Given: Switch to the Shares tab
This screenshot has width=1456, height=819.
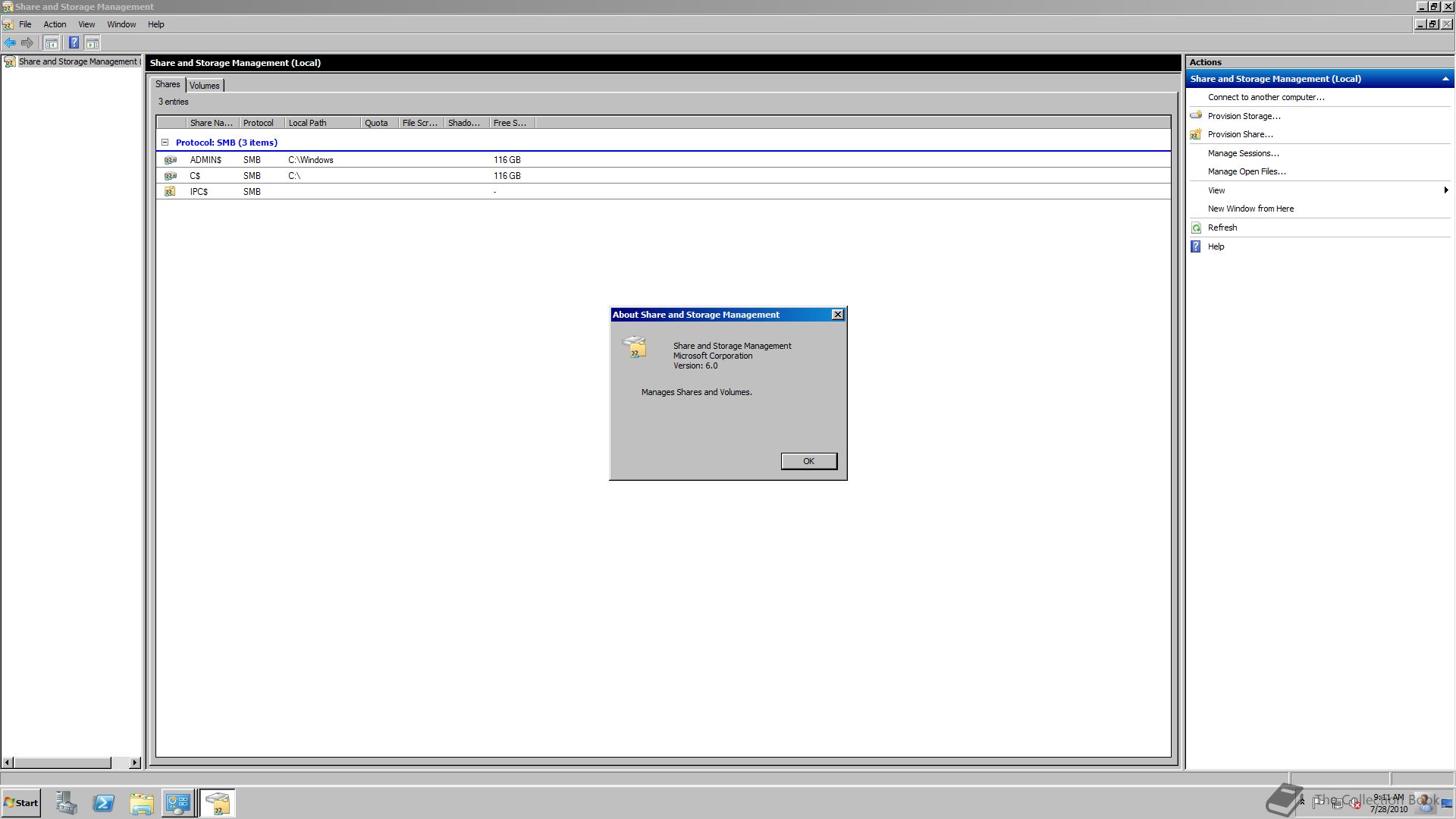Looking at the screenshot, I should pyautogui.click(x=168, y=84).
